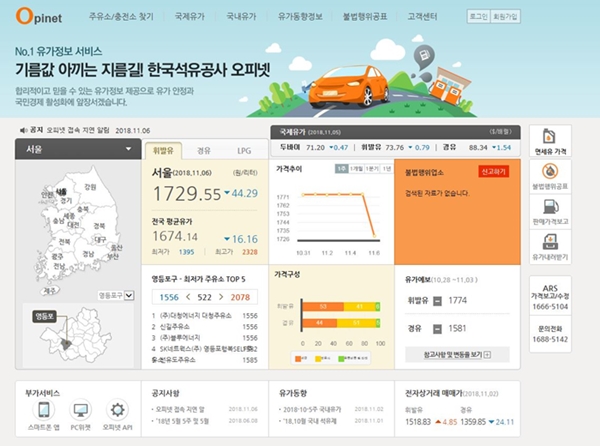600x446 pixels.
Task: Open station (주)다청에너지 다청주유소
Action: [195, 316]
